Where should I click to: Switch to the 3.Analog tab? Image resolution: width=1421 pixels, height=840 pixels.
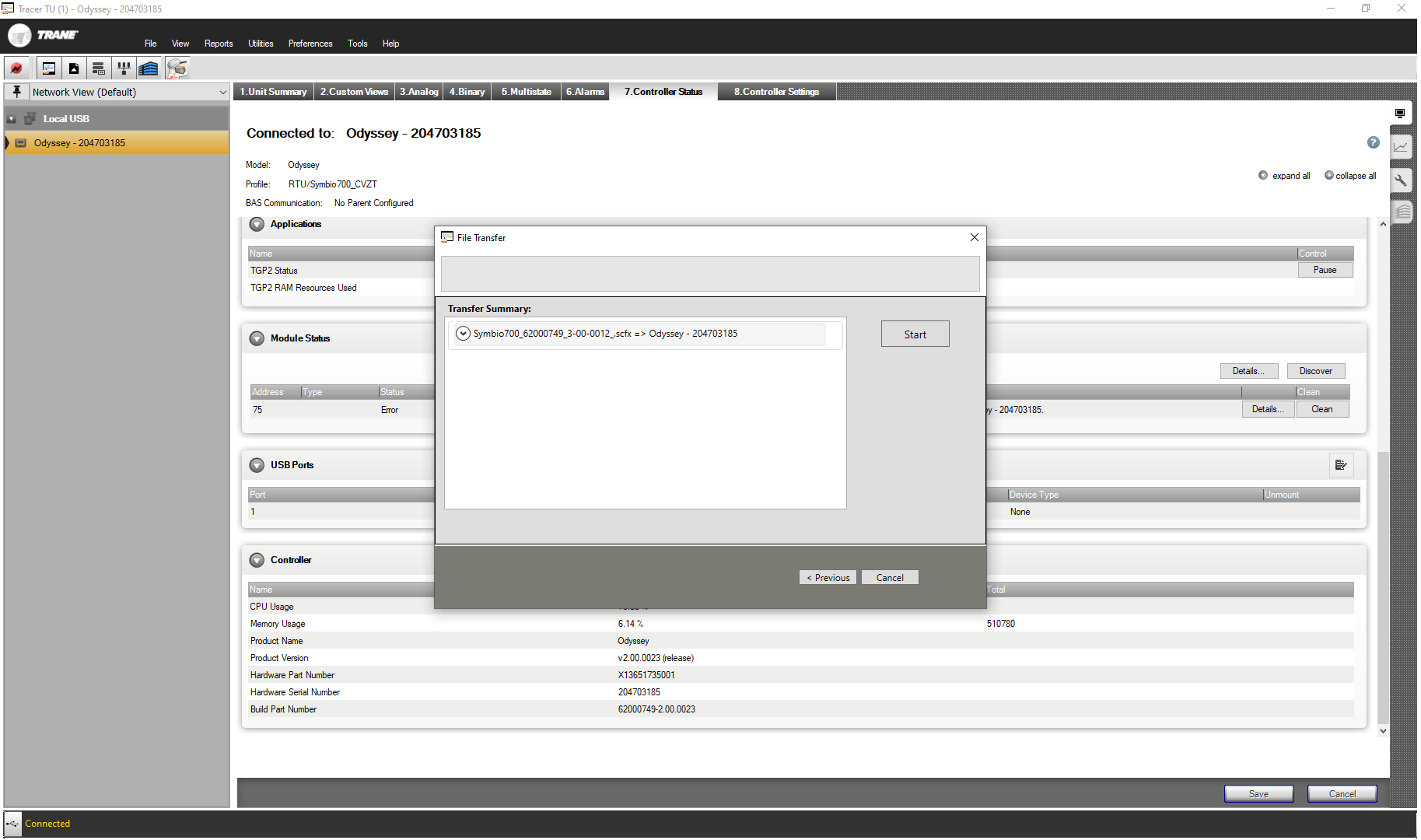pos(419,92)
